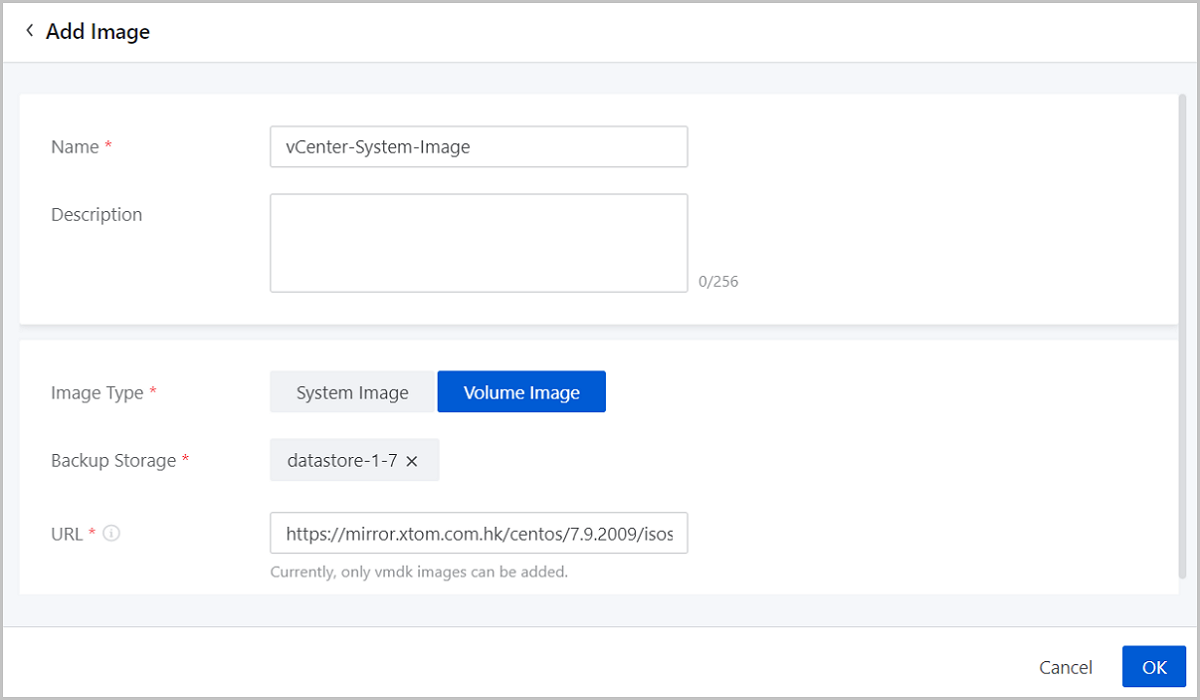Confirm with the OK button
1200x700 pixels.
(1154, 667)
